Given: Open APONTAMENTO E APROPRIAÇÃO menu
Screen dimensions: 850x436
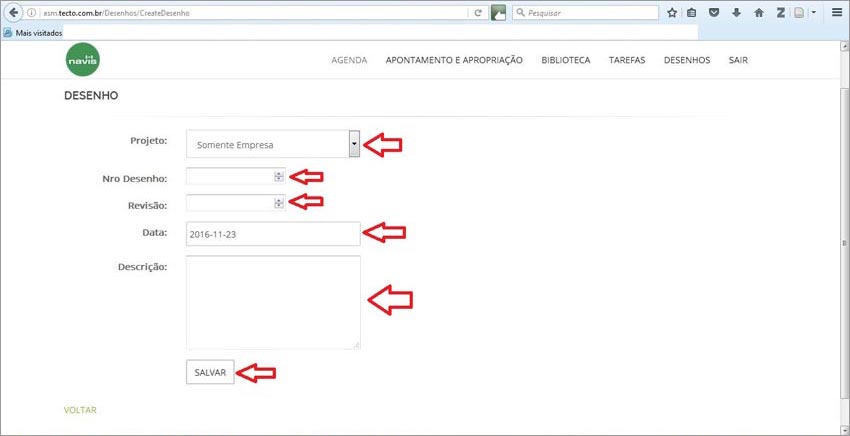Looking at the screenshot, I should (454, 60).
